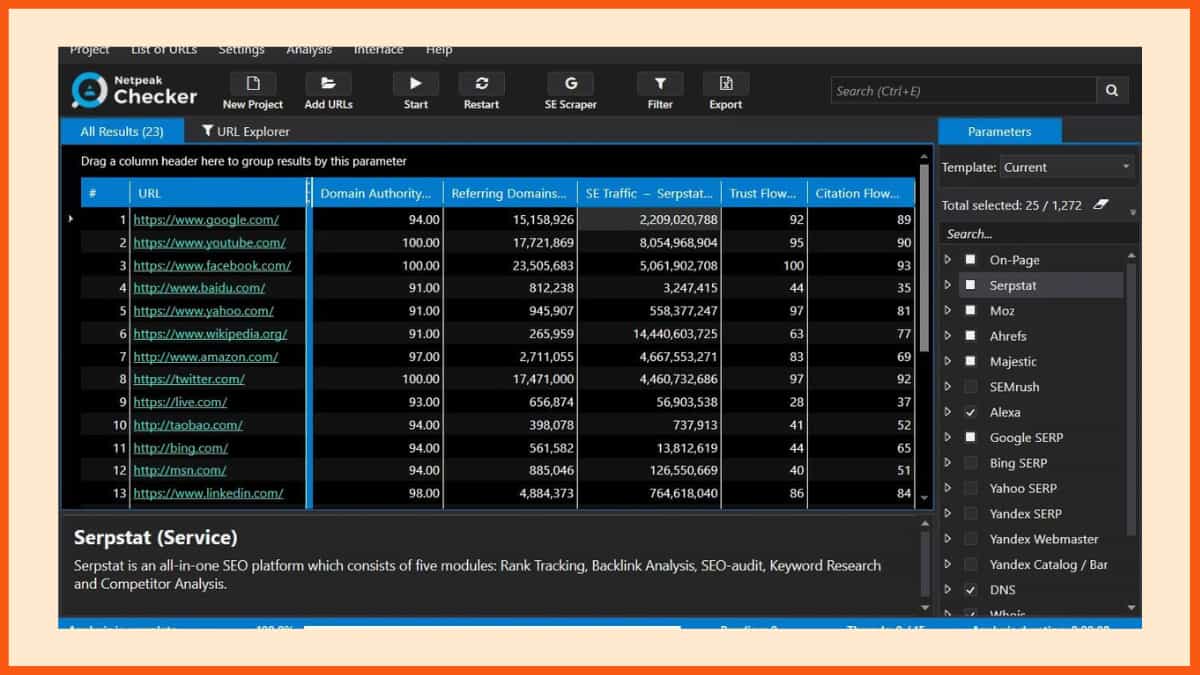This screenshot has height=675, width=1200.
Task: Click the New Project toolbar icon
Action: coord(253,84)
